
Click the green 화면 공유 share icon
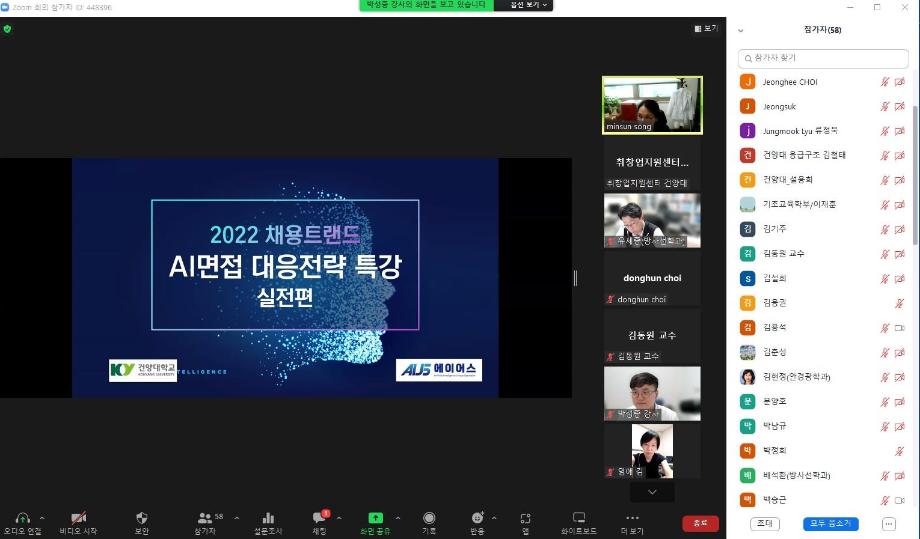(x=375, y=518)
